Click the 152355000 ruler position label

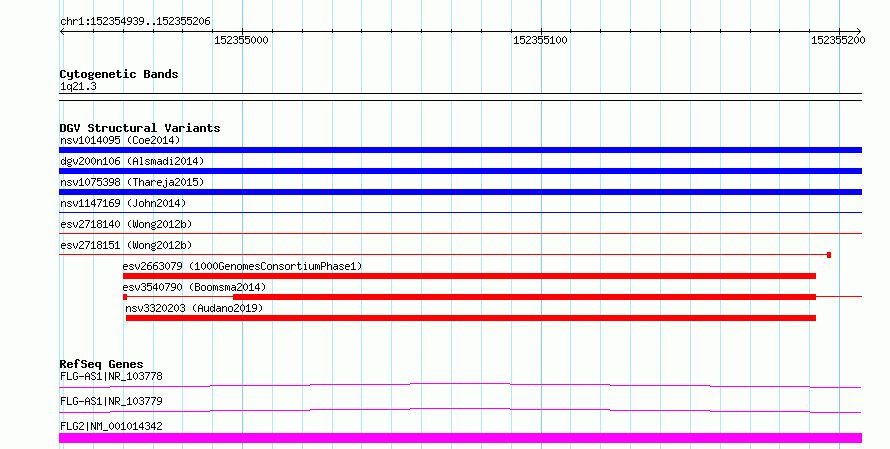241,40
